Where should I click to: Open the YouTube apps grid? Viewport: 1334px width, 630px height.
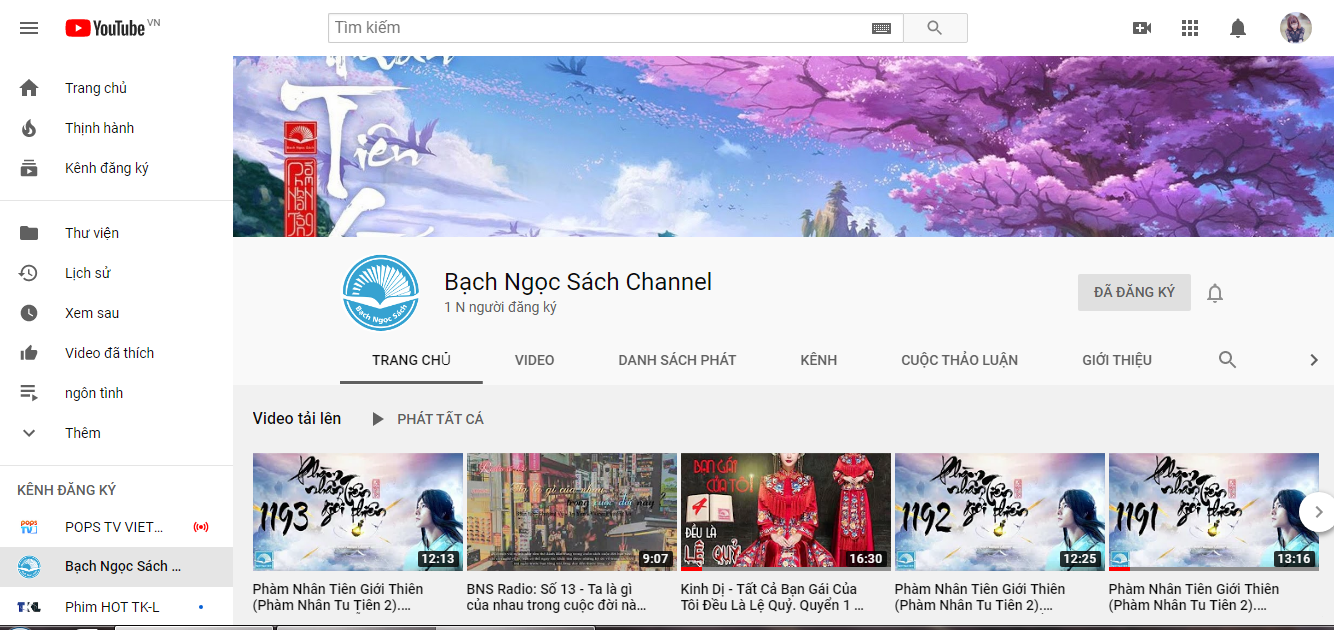coord(1190,28)
